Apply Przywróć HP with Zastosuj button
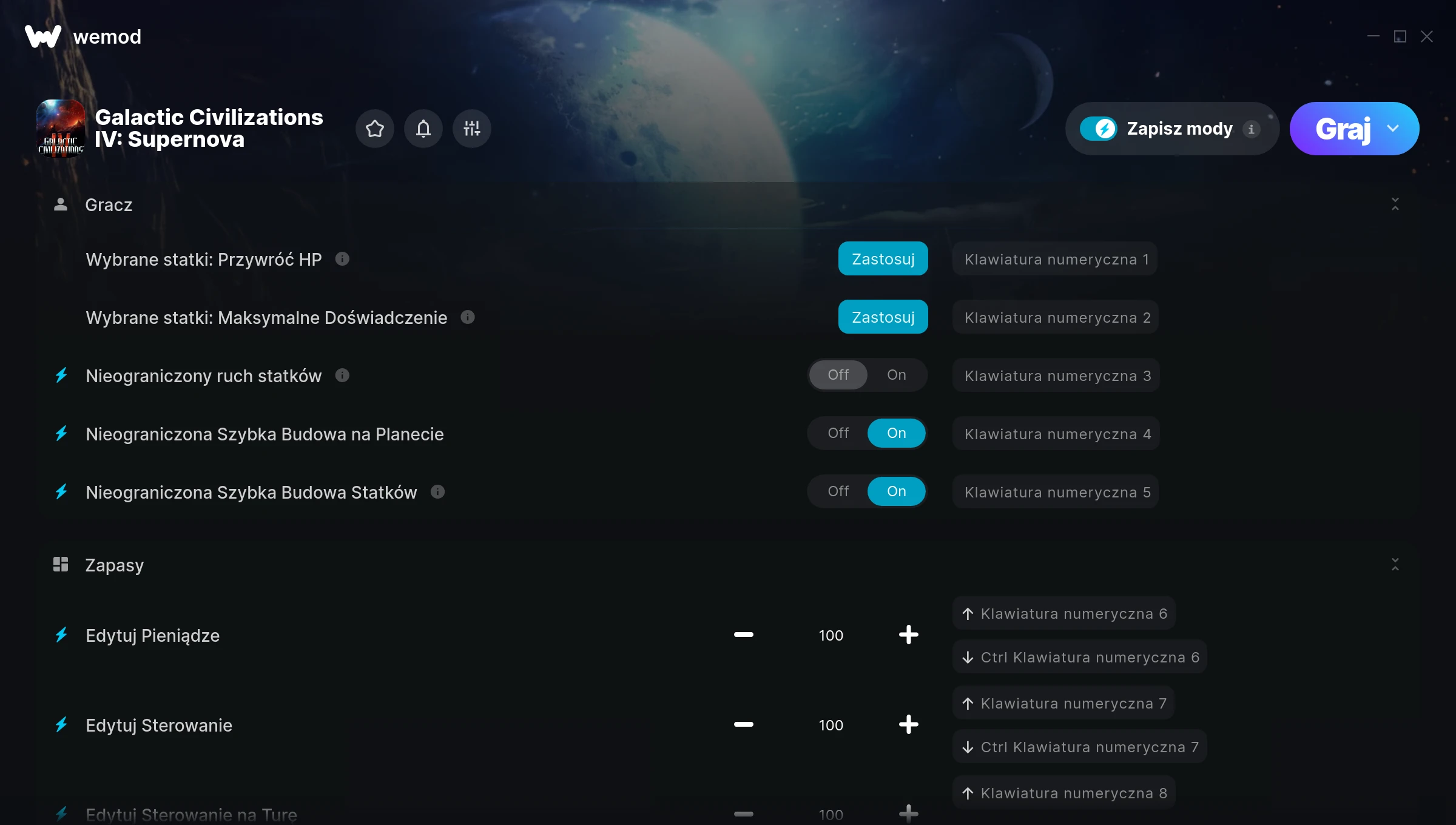This screenshot has height=825, width=1456. (883, 259)
